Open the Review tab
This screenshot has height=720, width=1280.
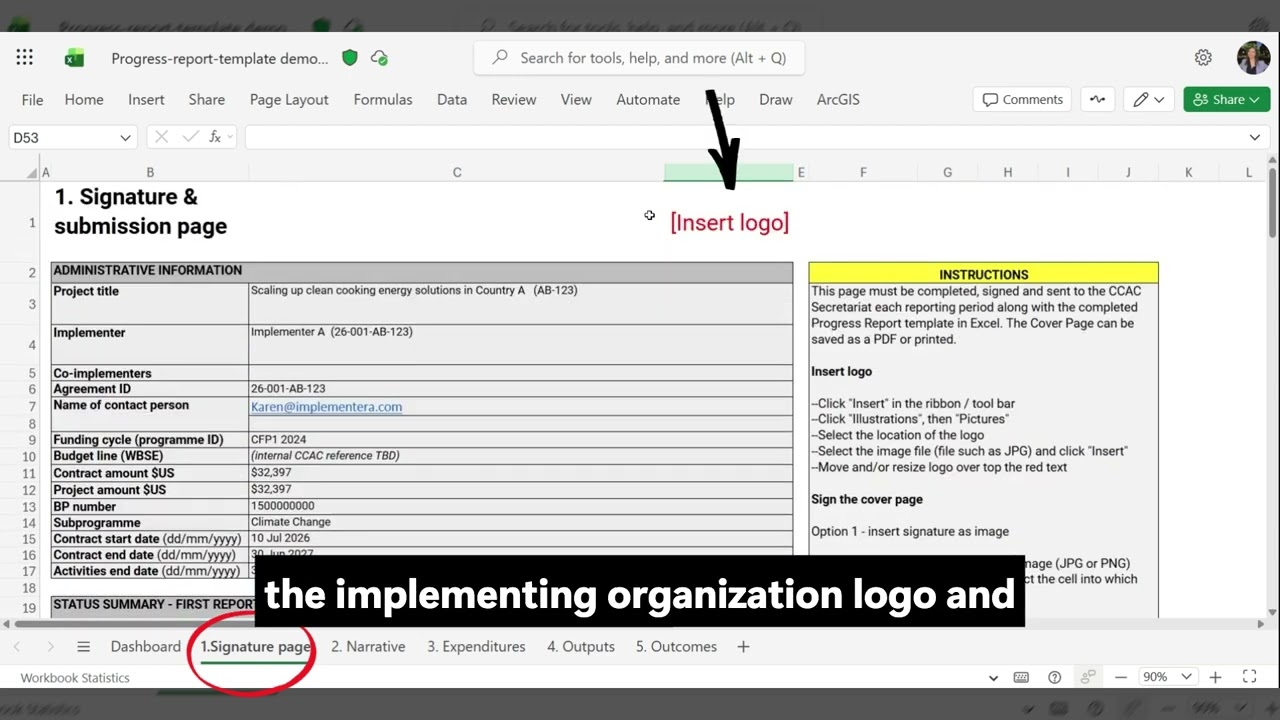[514, 99]
